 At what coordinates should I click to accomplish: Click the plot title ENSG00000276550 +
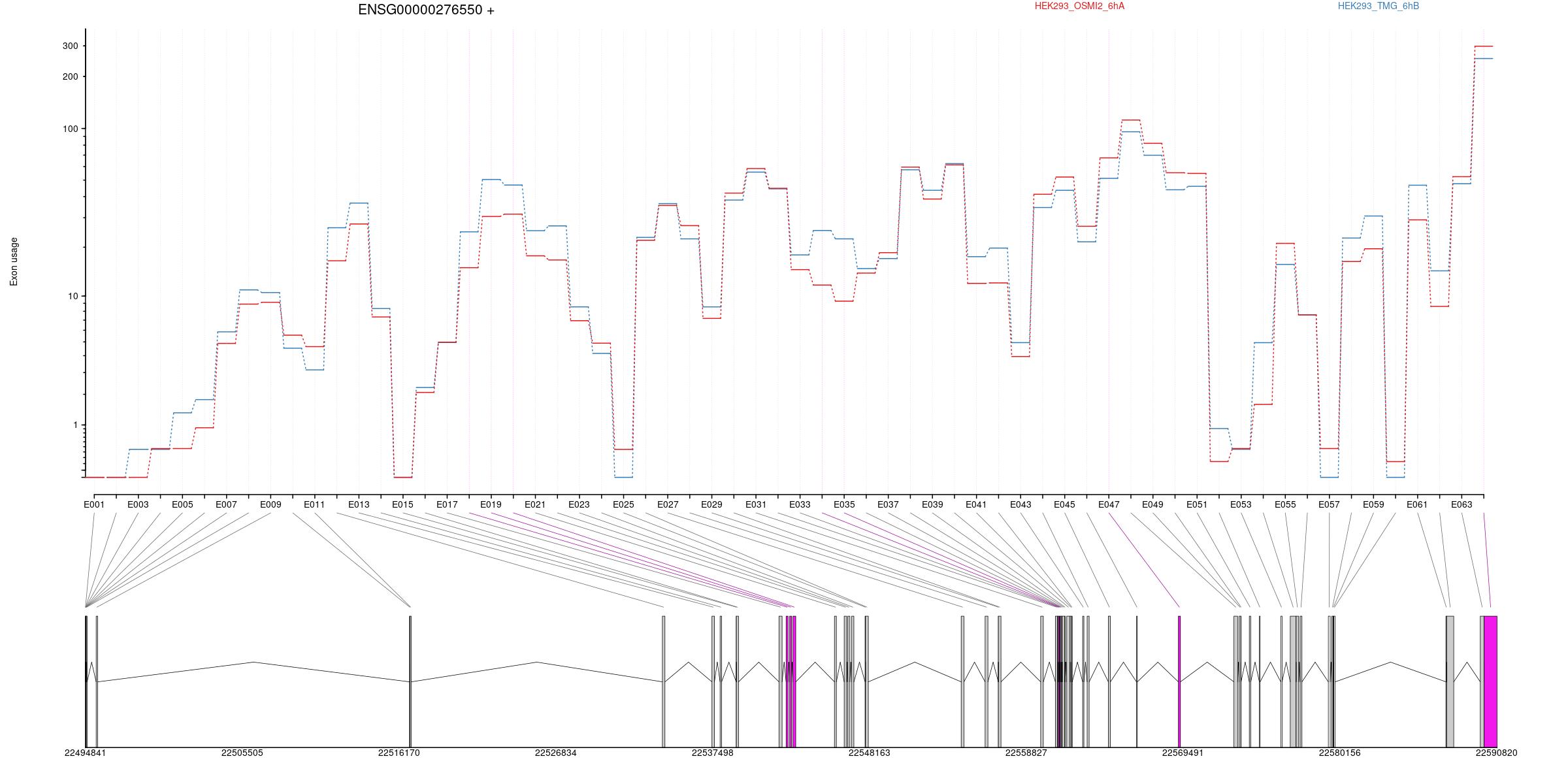[x=426, y=10]
